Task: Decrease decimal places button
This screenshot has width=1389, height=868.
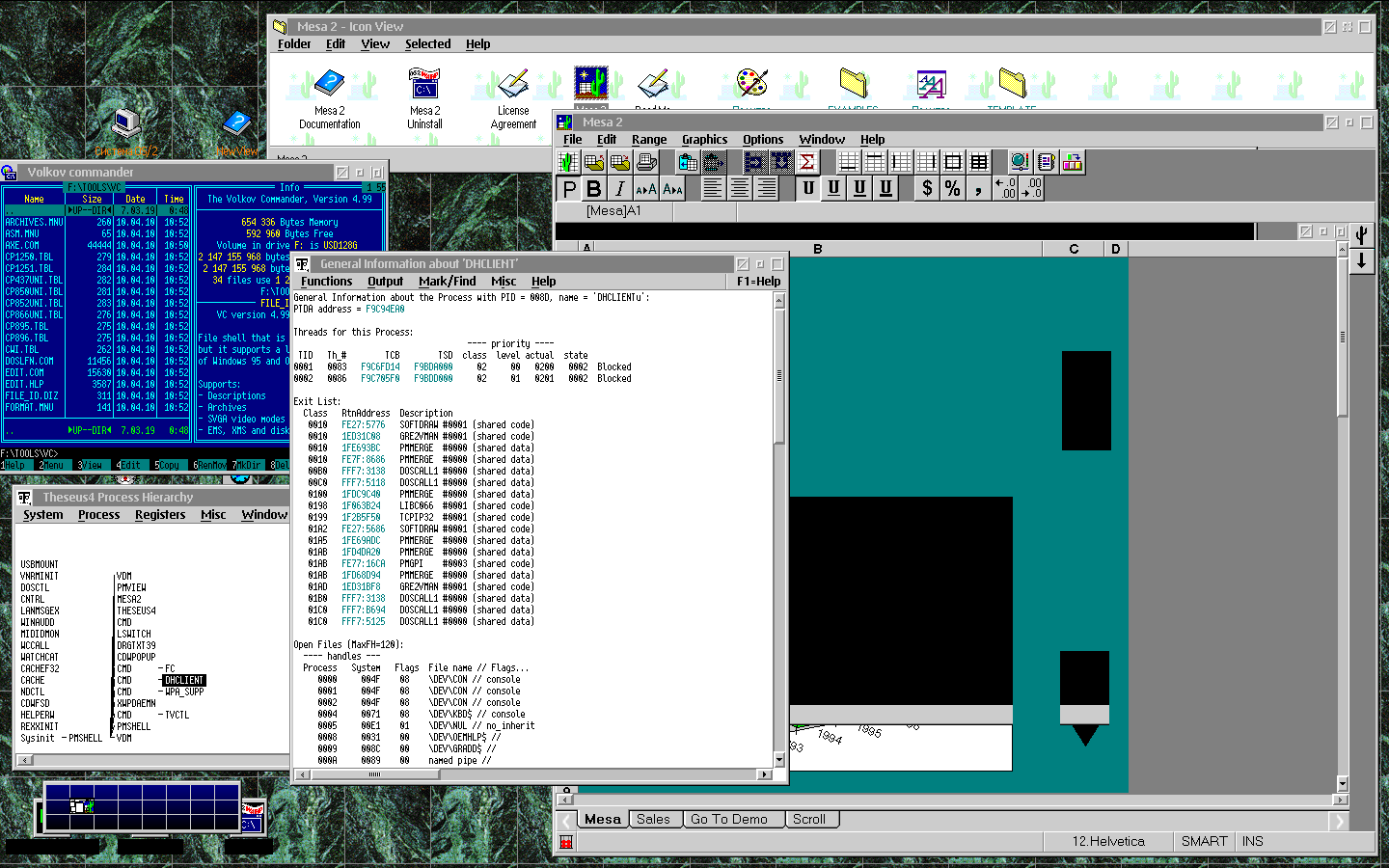Action: click(1031, 189)
